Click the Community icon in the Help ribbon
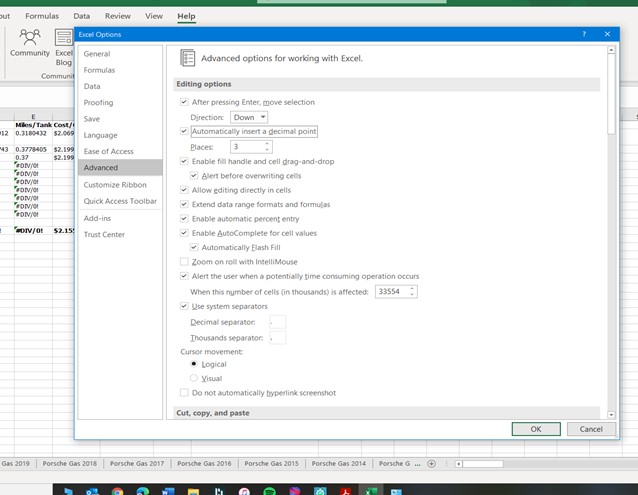 click(30, 38)
